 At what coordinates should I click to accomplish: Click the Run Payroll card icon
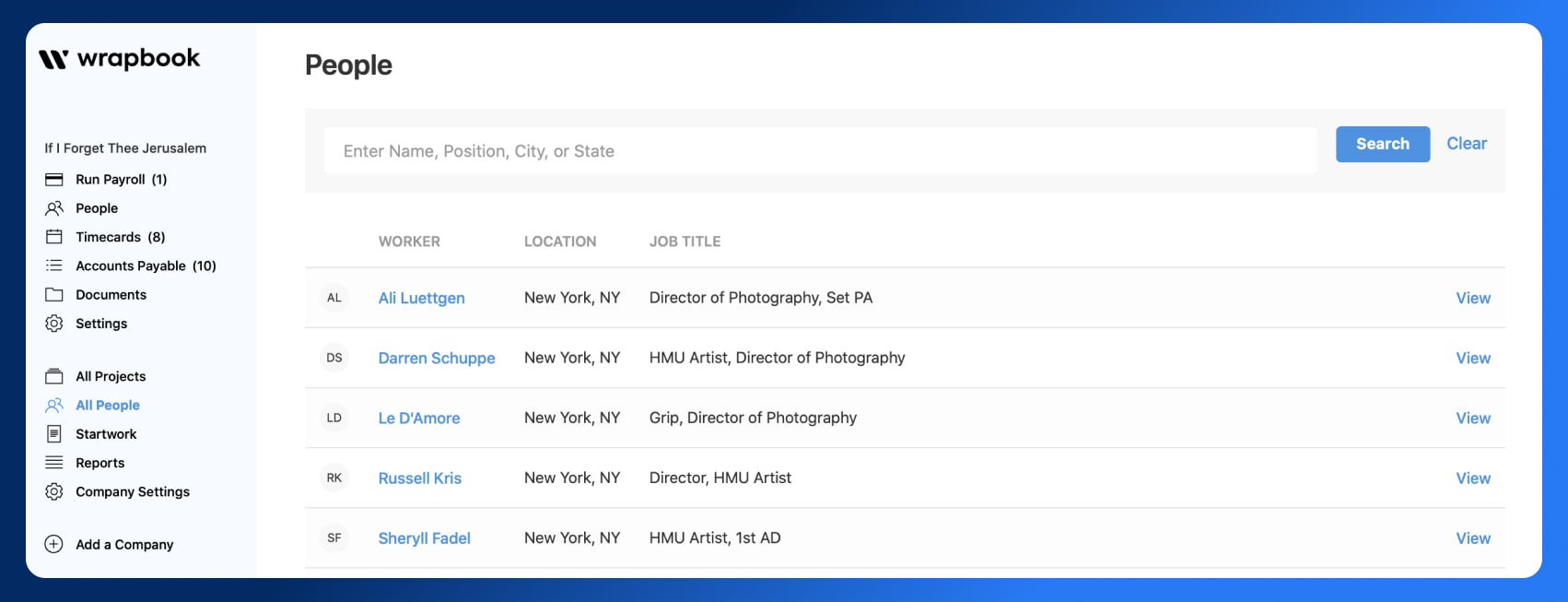tap(54, 180)
